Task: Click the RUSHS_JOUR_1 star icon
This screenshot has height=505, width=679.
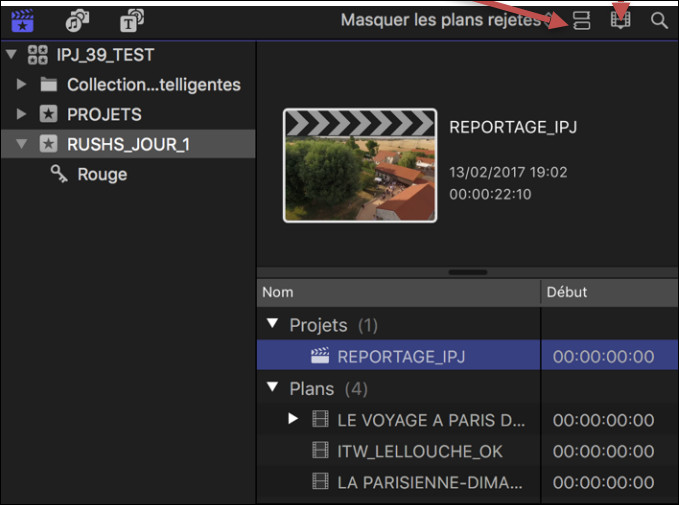Action: coord(48,144)
